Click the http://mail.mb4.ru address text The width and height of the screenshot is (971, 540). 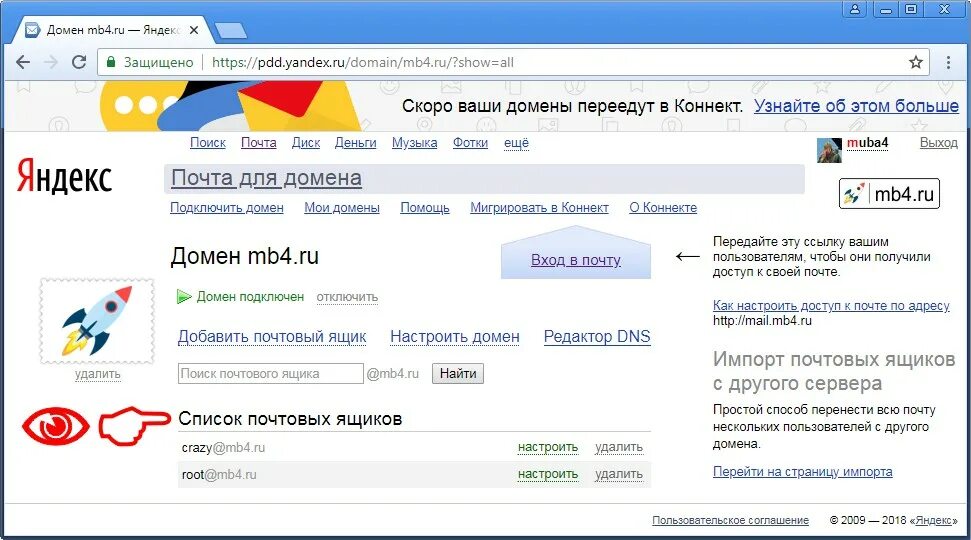point(762,321)
